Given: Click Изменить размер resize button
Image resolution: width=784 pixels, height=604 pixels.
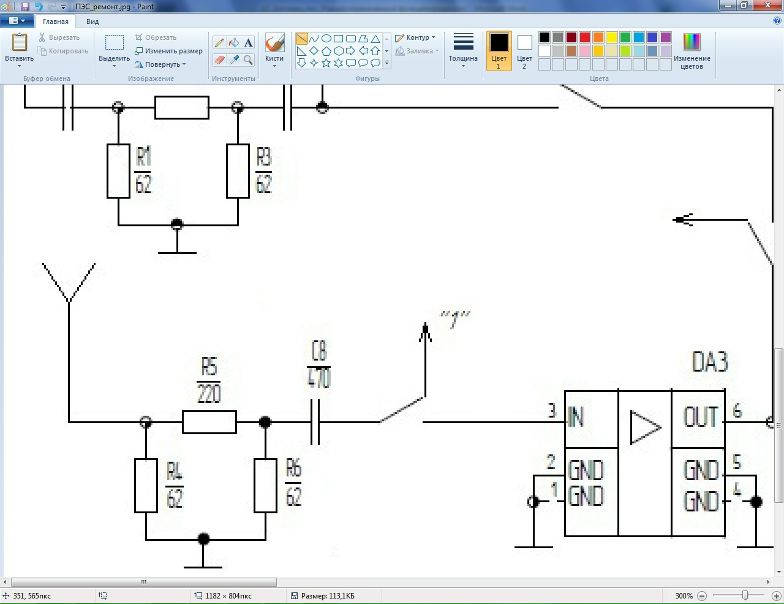Looking at the screenshot, I should (168, 51).
